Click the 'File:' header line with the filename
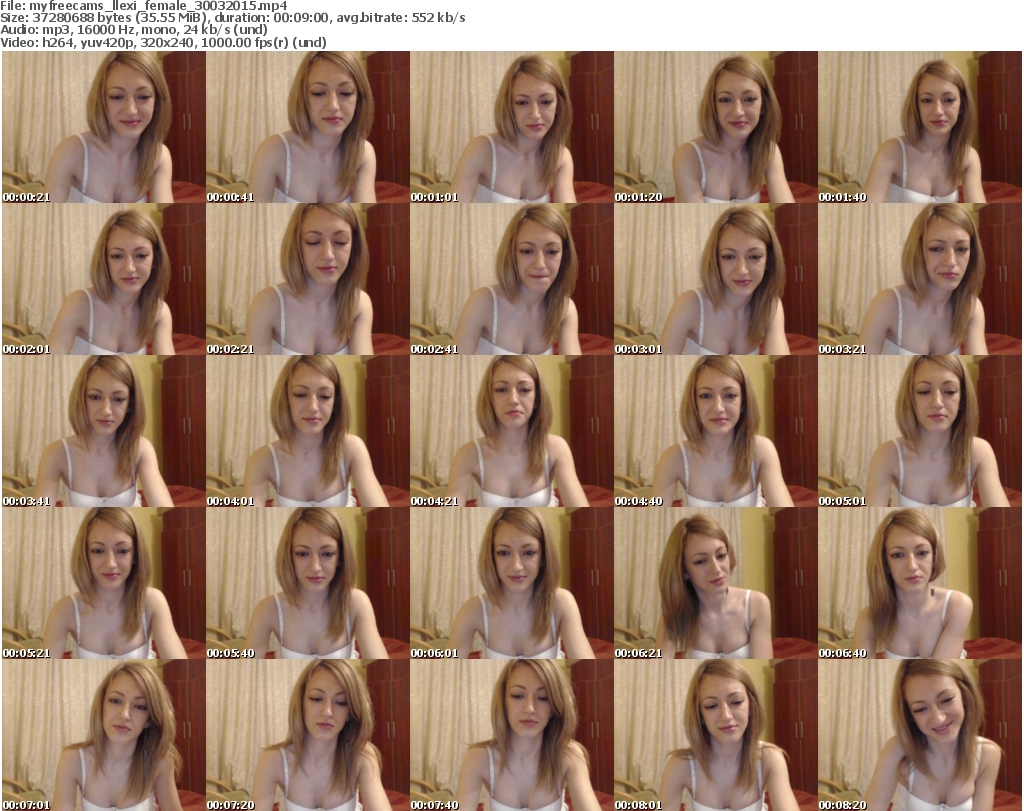1024x811 pixels. 144,6
